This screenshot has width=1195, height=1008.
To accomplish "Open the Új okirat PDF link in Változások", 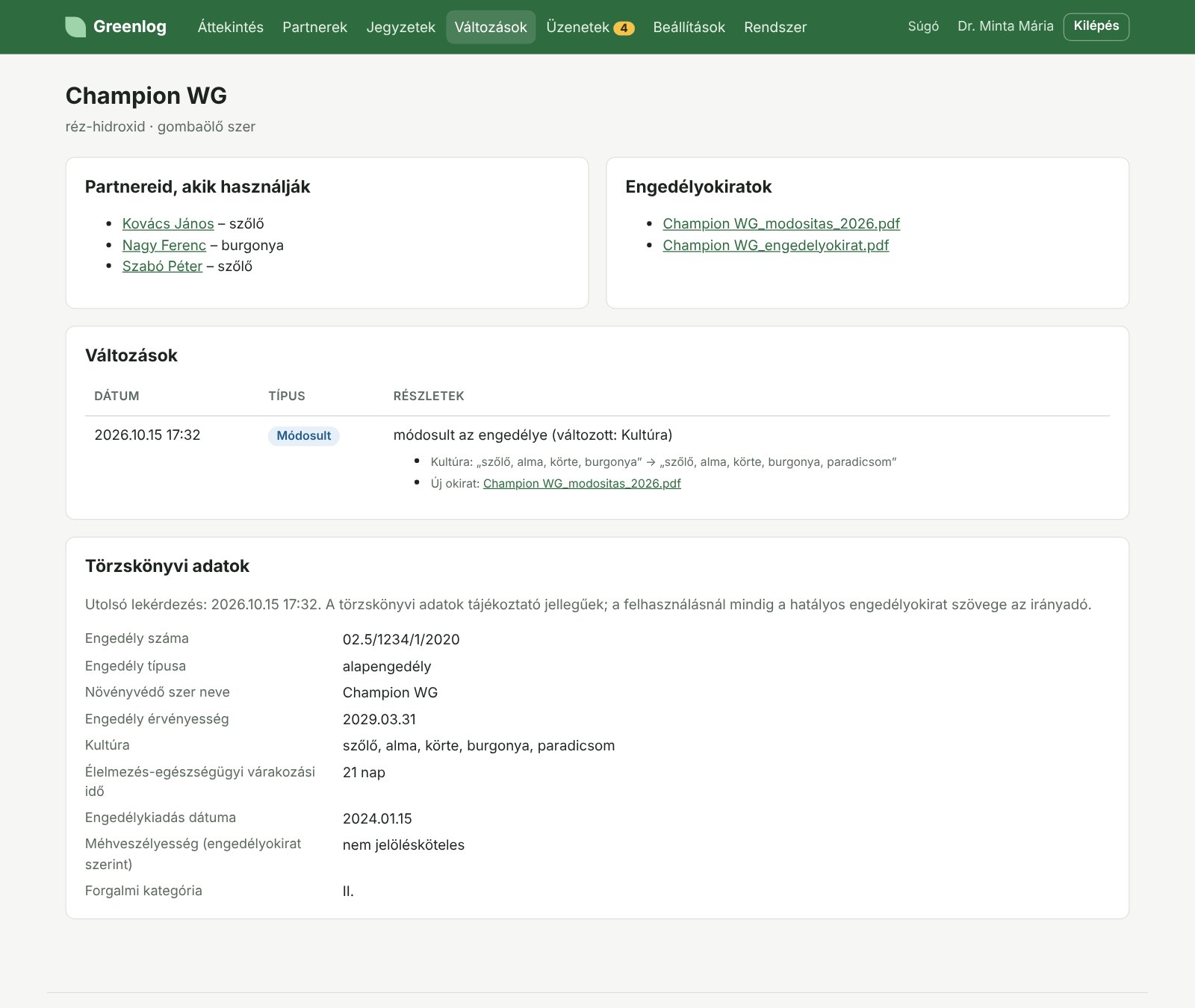I will pos(582,484).
